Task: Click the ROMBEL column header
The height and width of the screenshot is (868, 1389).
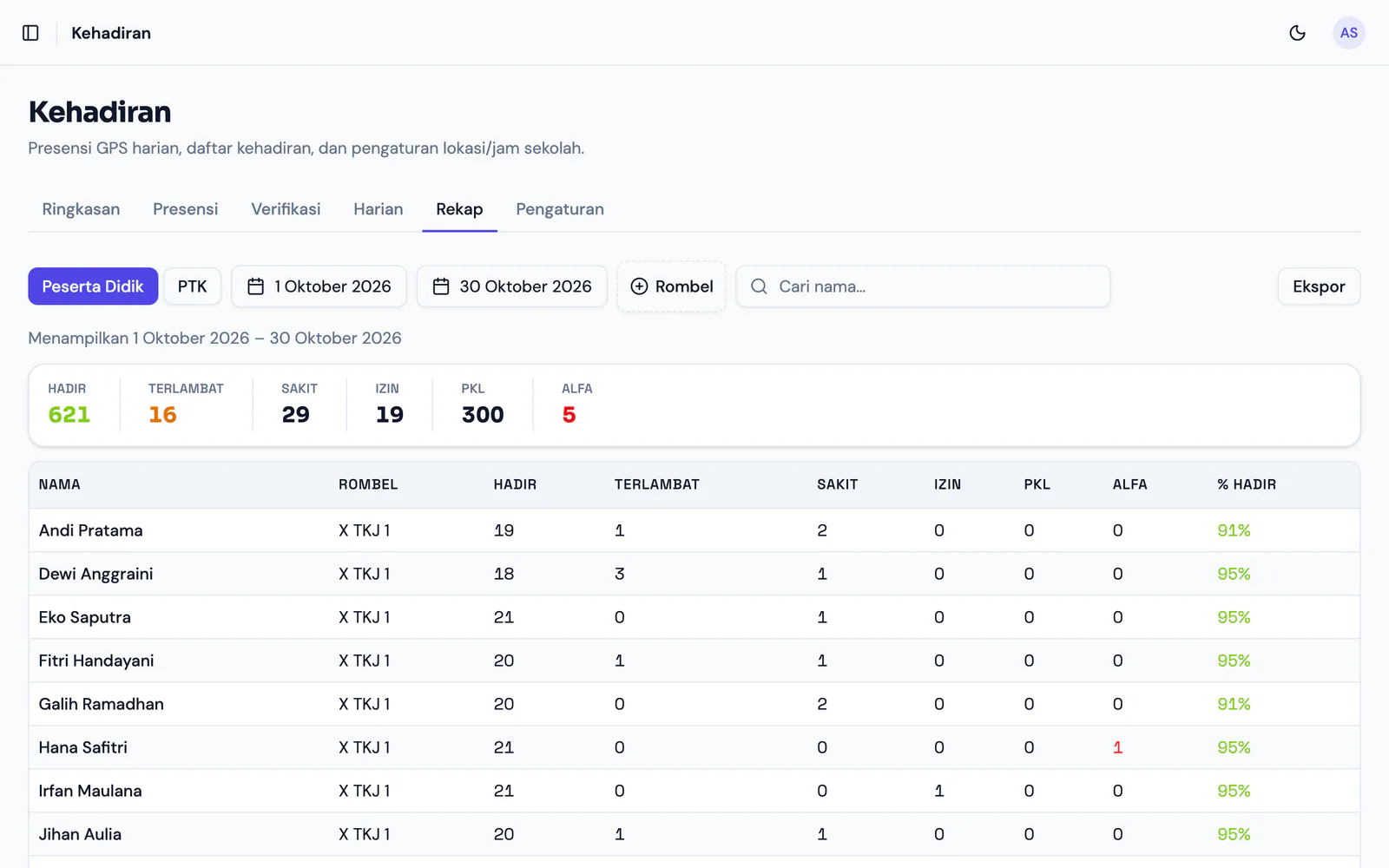Action: pyautogui.click(x=368, y=484)
